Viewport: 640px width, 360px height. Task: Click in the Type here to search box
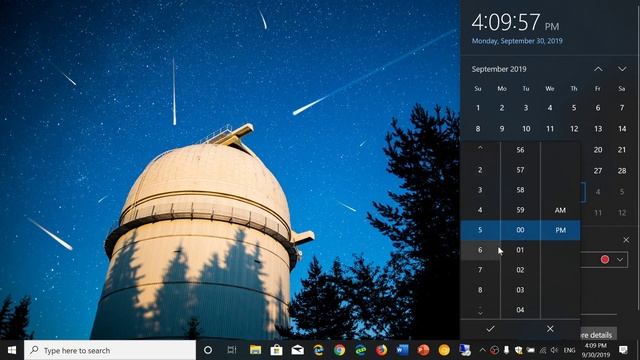tap(110, 350)
